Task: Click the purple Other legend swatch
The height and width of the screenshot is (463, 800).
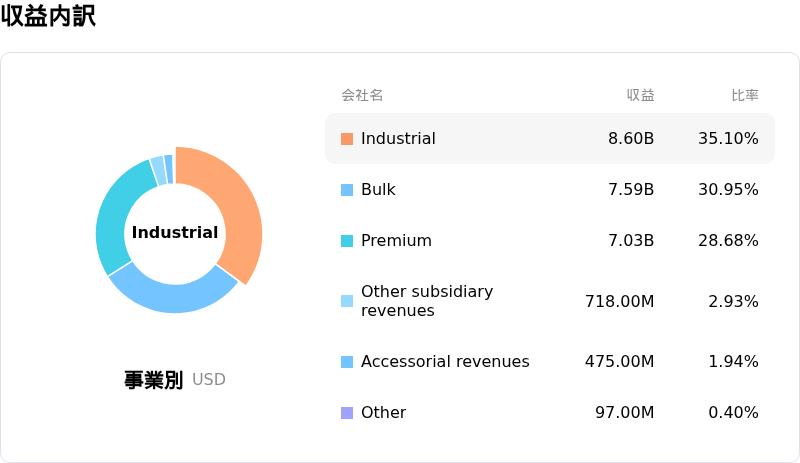Action: tap(347, 413)
